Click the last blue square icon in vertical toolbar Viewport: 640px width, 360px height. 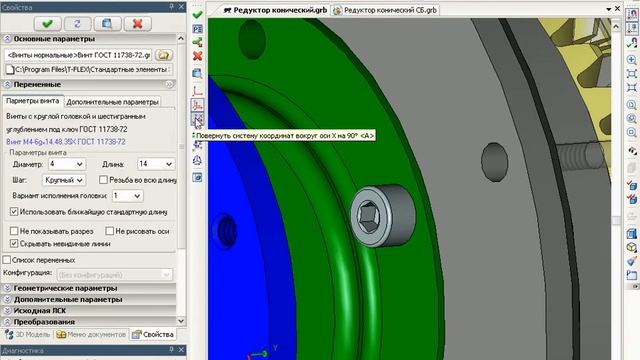pyautogui.click(x=198, y=178)
